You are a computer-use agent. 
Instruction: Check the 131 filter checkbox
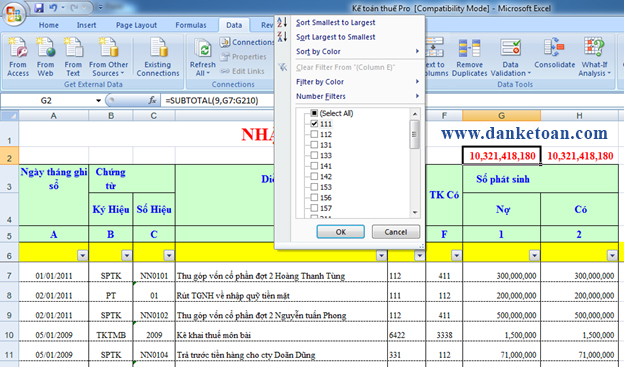[314, 145]
